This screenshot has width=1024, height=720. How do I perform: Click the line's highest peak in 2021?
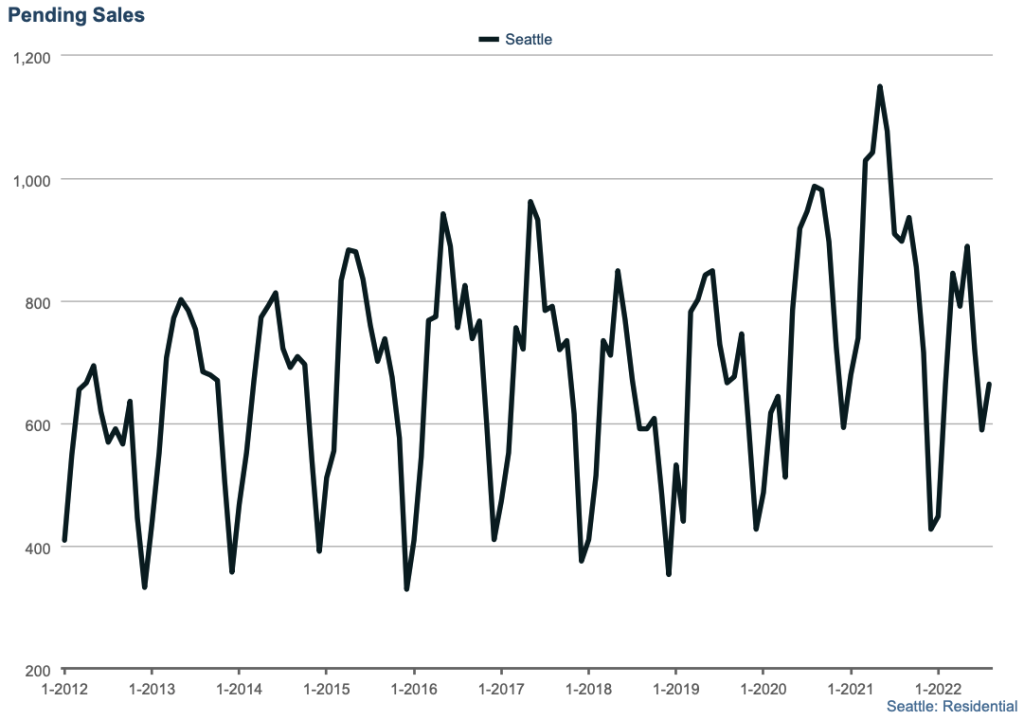(x=880, y=87)
